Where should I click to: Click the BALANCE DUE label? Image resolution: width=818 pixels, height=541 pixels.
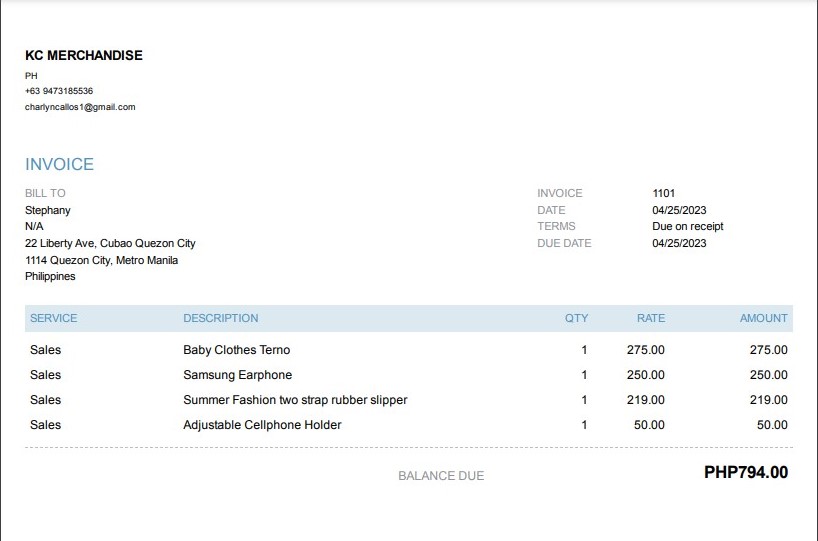coord(441,476)
